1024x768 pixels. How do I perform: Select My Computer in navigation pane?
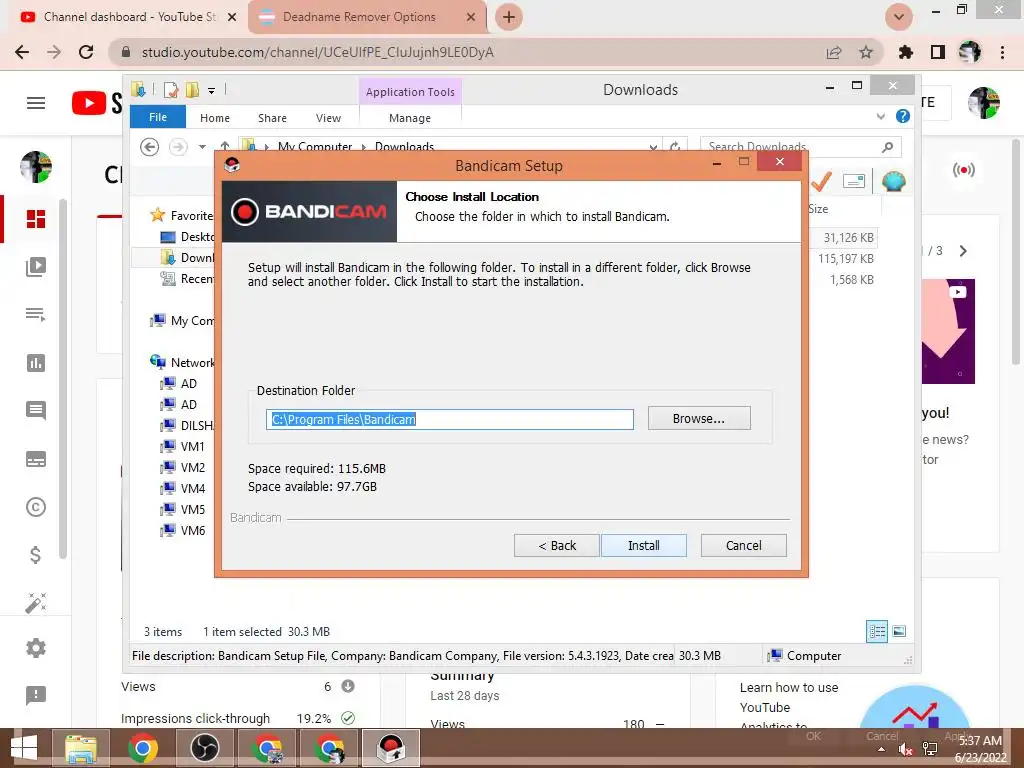(182, 321)
